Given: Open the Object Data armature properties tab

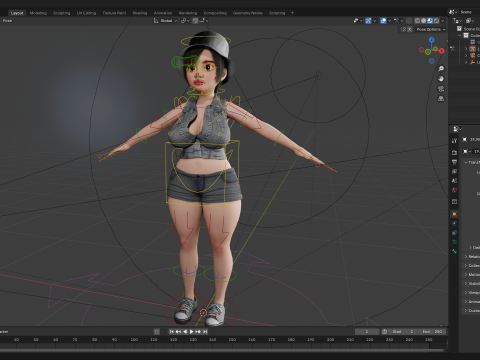Looking at the screenshot, I should 454,242.
